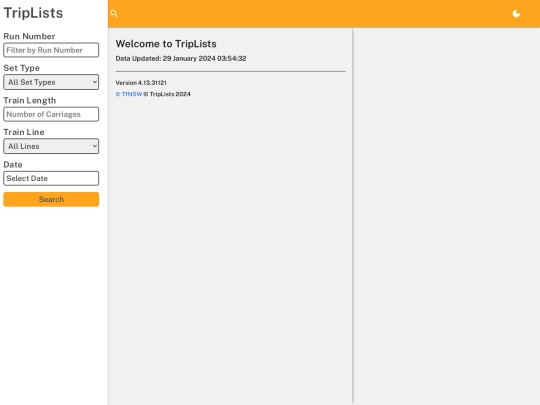Focus the Filter by Run Number field
540x405 pixels.
[x=51, y=50]
